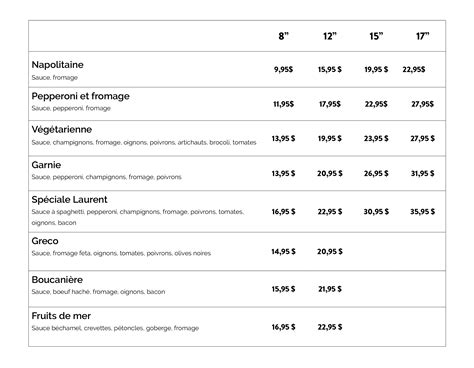Select the Napolitaine pizza name
474x368 pixels.
(57, 65)
